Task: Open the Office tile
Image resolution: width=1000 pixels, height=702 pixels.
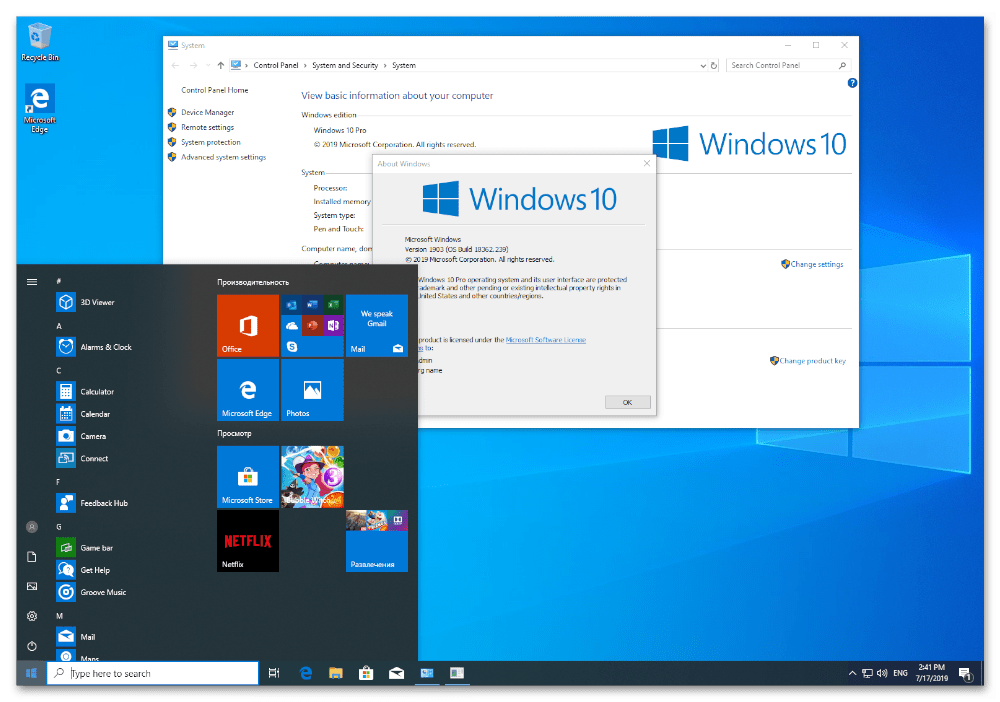Action: 247,326
